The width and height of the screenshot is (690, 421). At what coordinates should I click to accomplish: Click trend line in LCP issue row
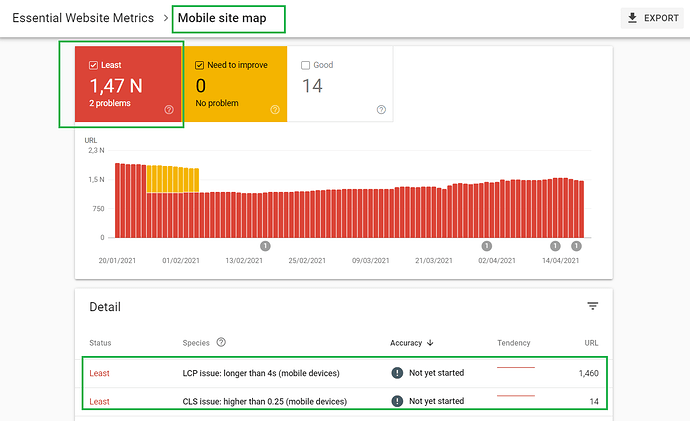click(516, 367)
